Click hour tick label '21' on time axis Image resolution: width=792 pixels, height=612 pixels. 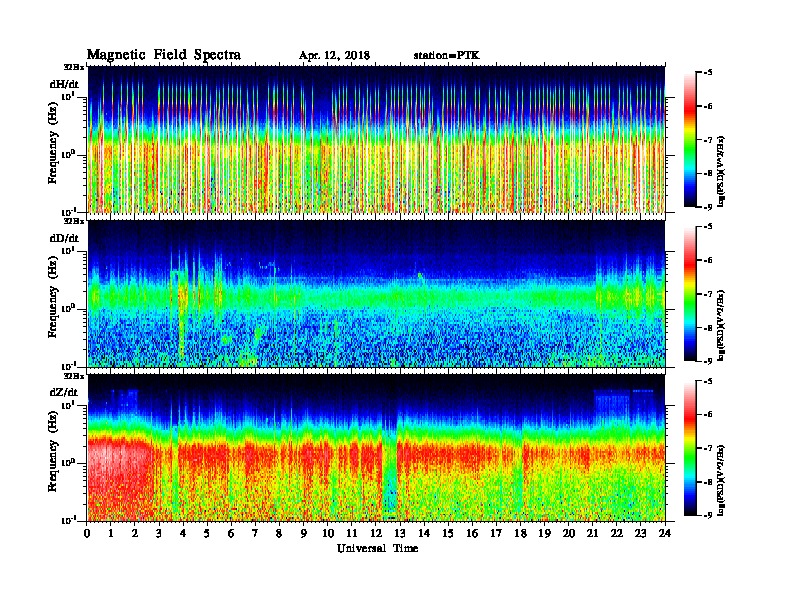pyautogui.click(x=592, y=533)
